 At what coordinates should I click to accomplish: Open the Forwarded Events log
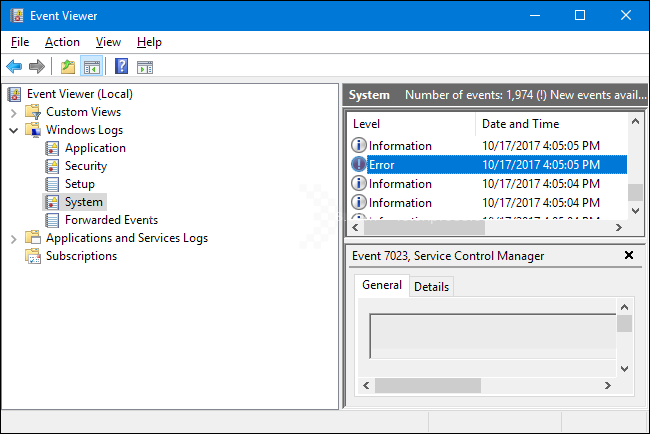pos(110,220)
